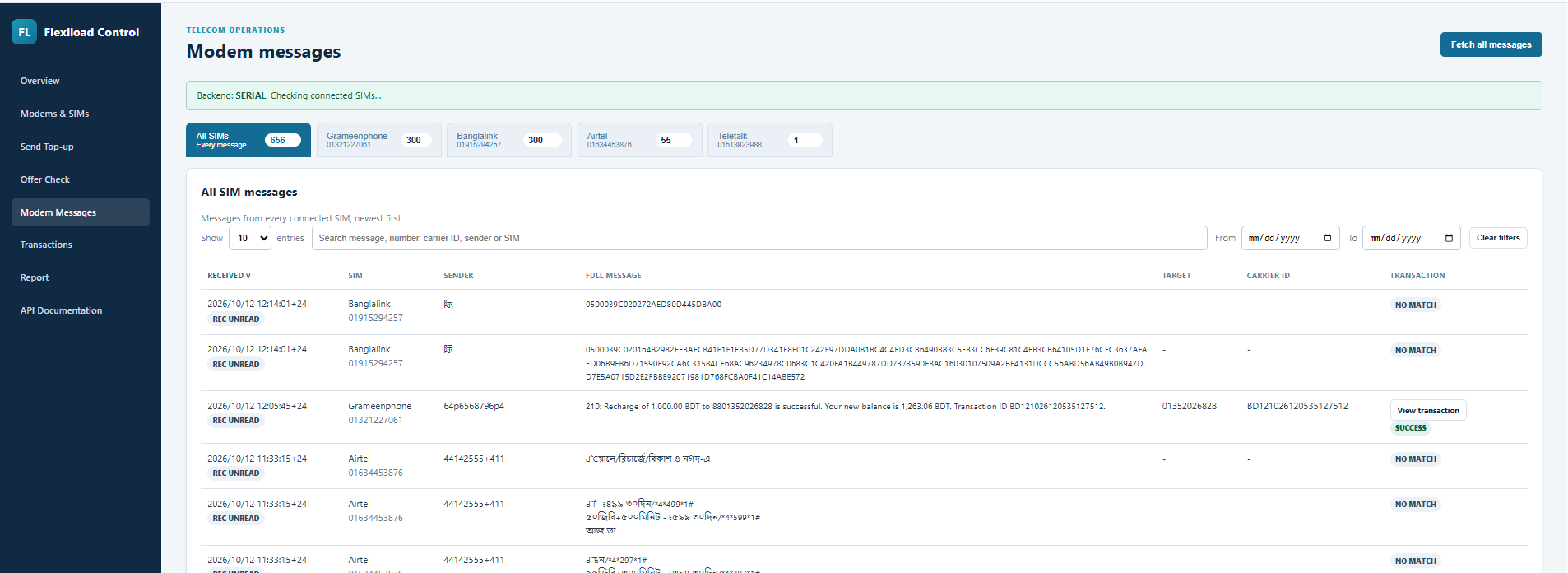Click the FL logo icon in the sidebar

click(x=24, y=32)
